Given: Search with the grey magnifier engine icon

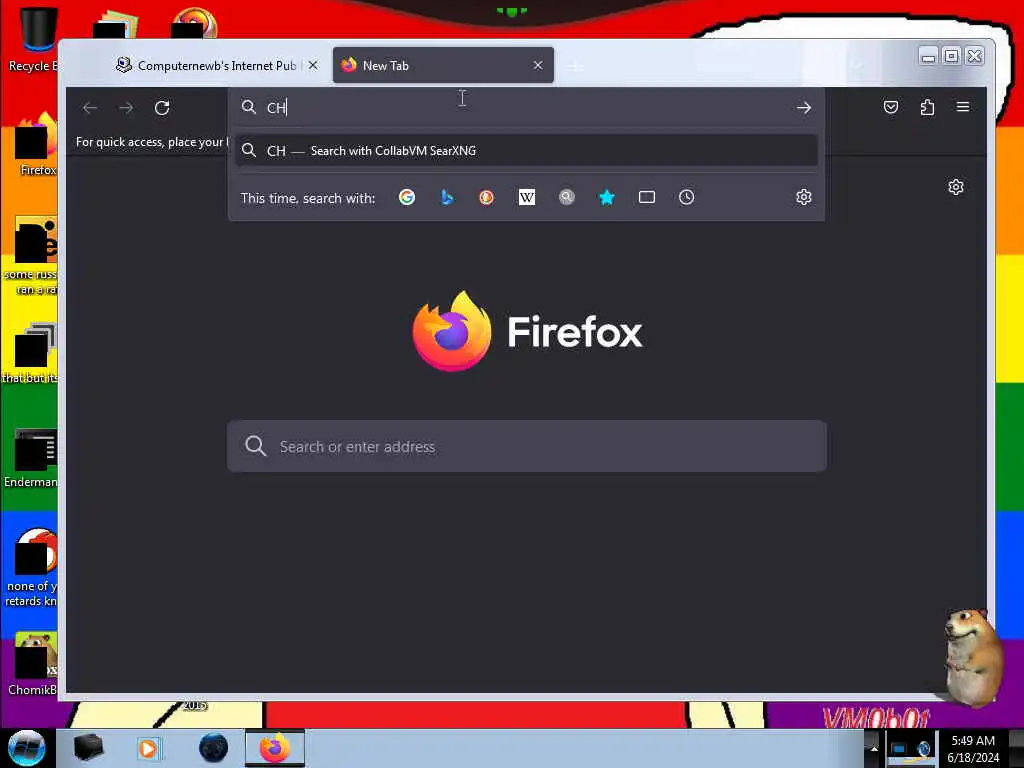Looking at the screenshot, I should [x=567, y=197].
